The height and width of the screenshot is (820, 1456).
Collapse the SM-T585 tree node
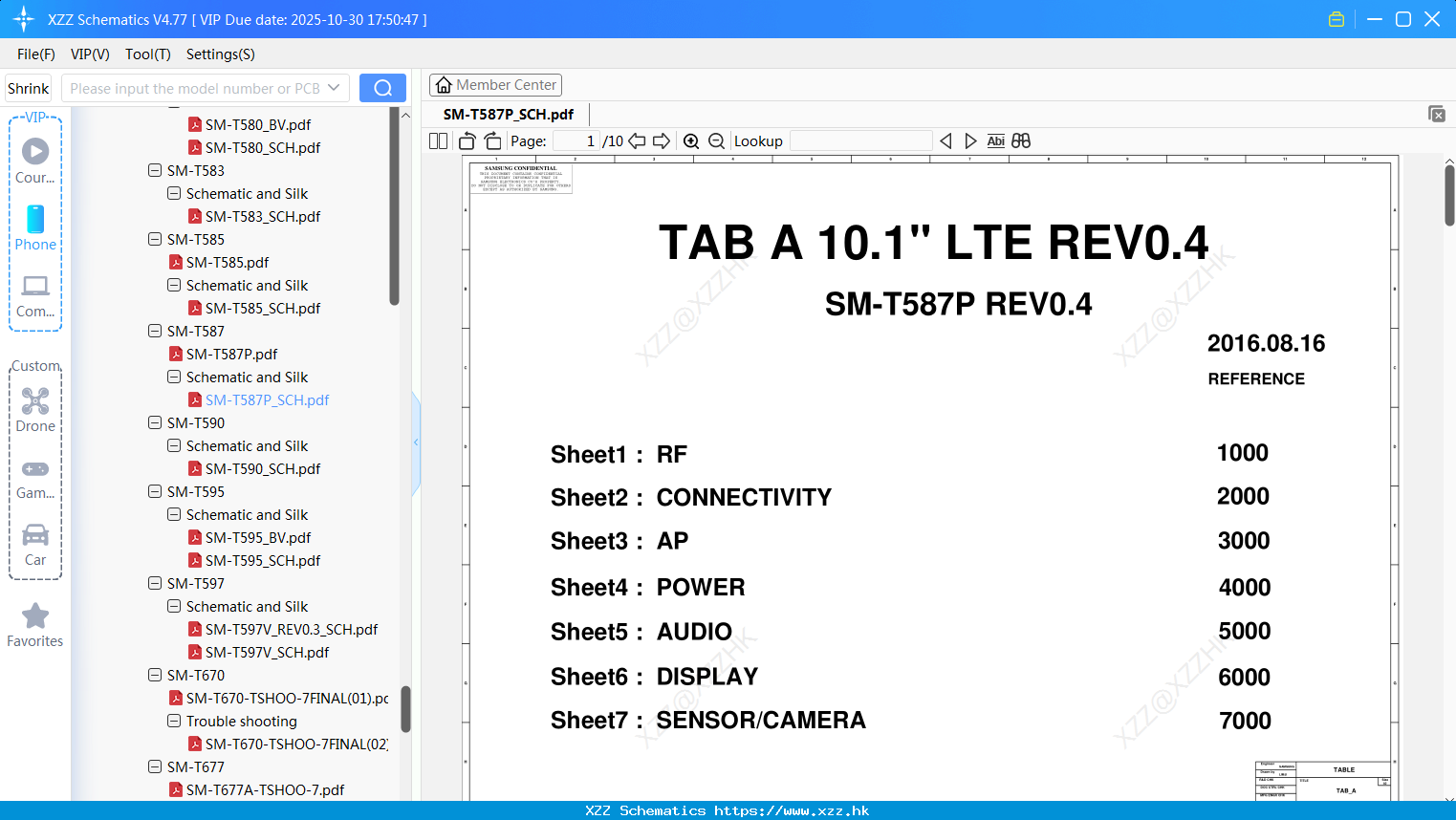pyautogui.click(x=155, y=239)
